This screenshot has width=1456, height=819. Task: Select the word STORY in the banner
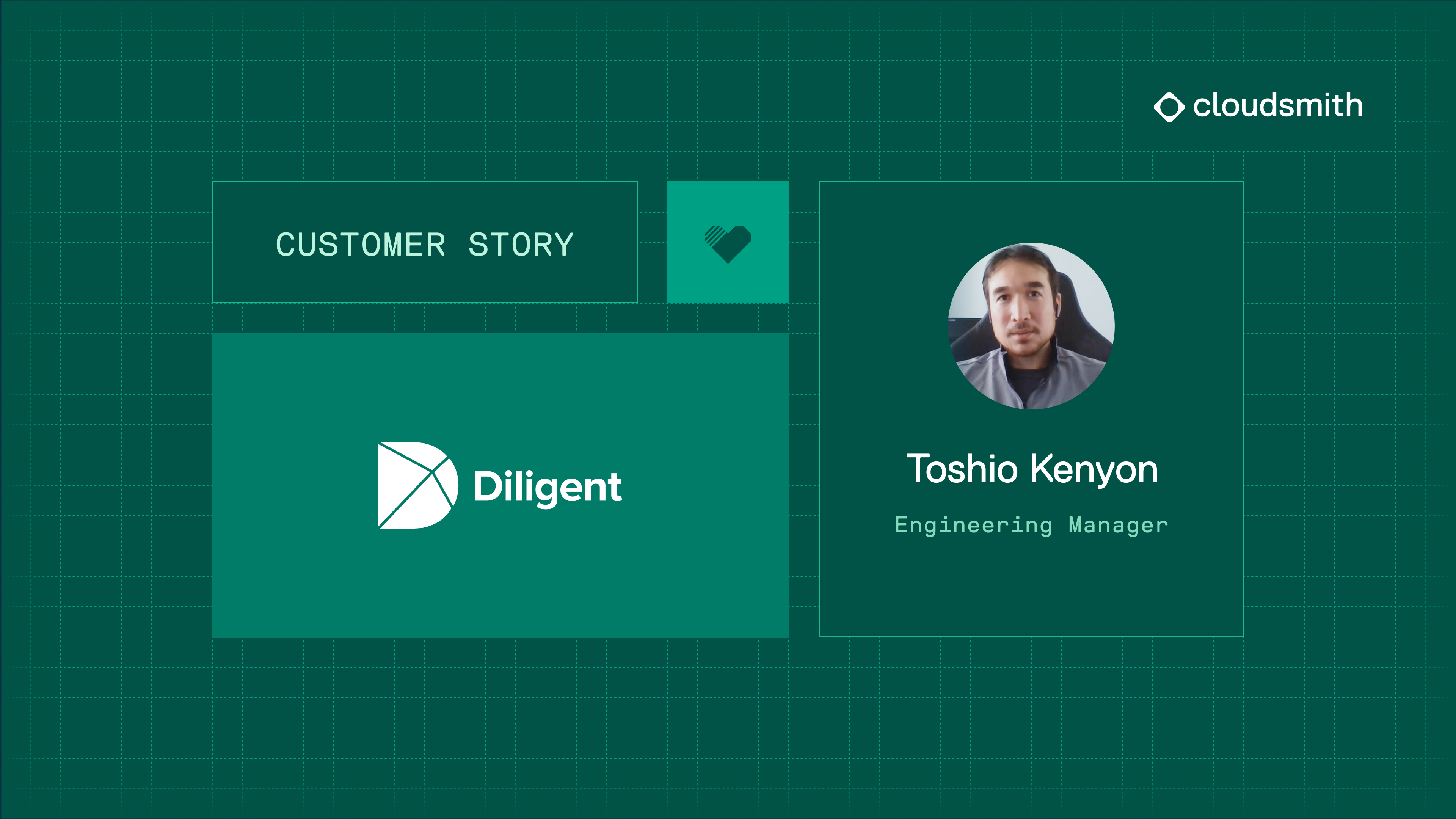point(521,245)
